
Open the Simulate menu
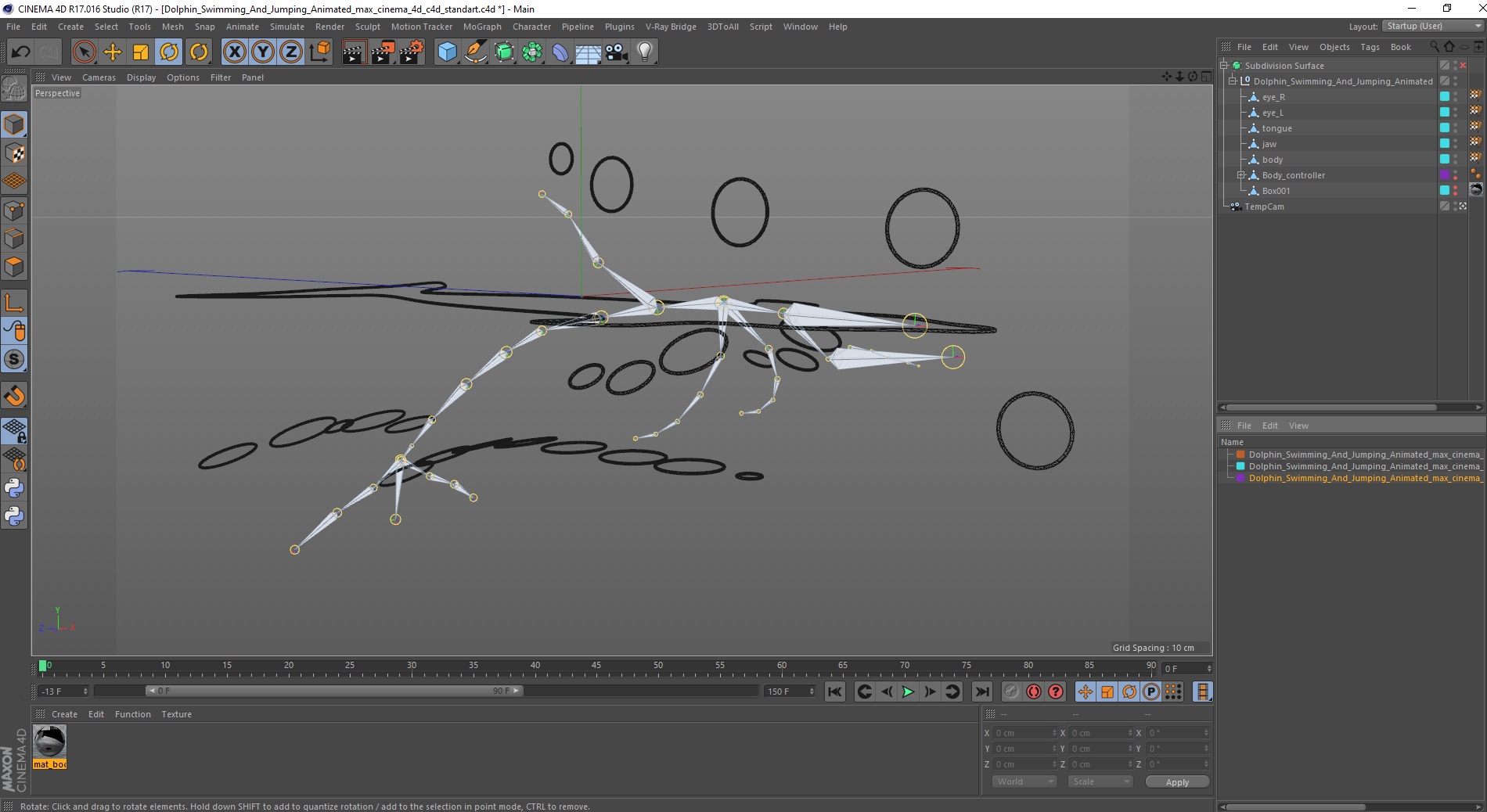tap(287, 27)
